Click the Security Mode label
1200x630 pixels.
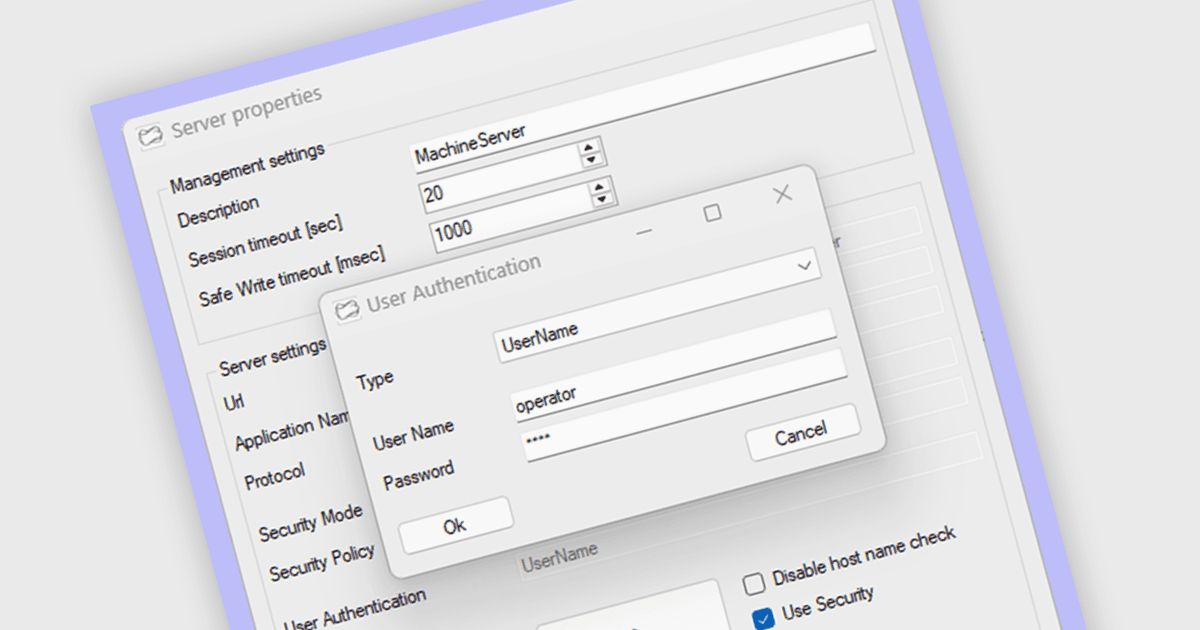click(x=310, y=521)
